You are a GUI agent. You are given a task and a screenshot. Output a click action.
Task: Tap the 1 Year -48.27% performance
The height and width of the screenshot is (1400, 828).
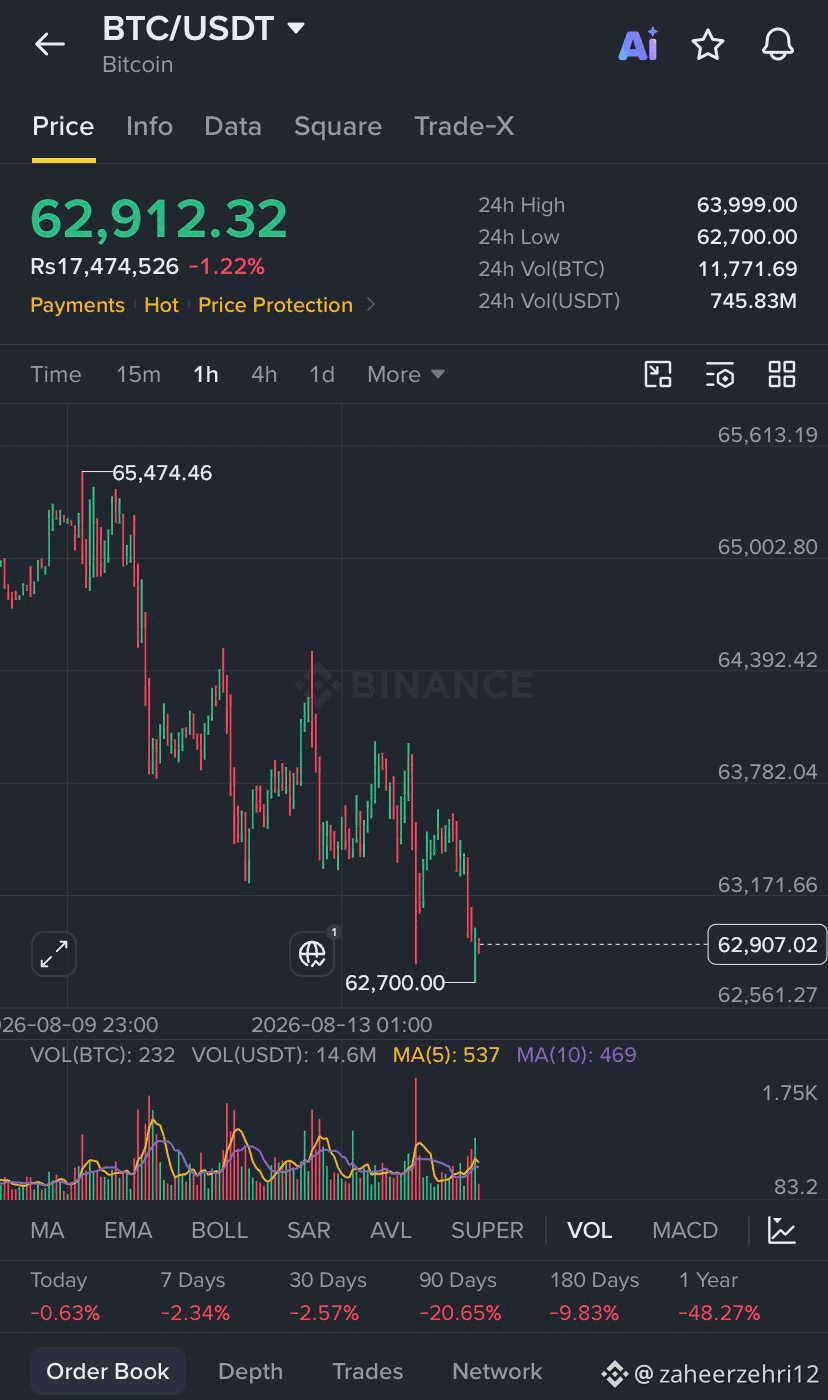tap(719, 1296)
